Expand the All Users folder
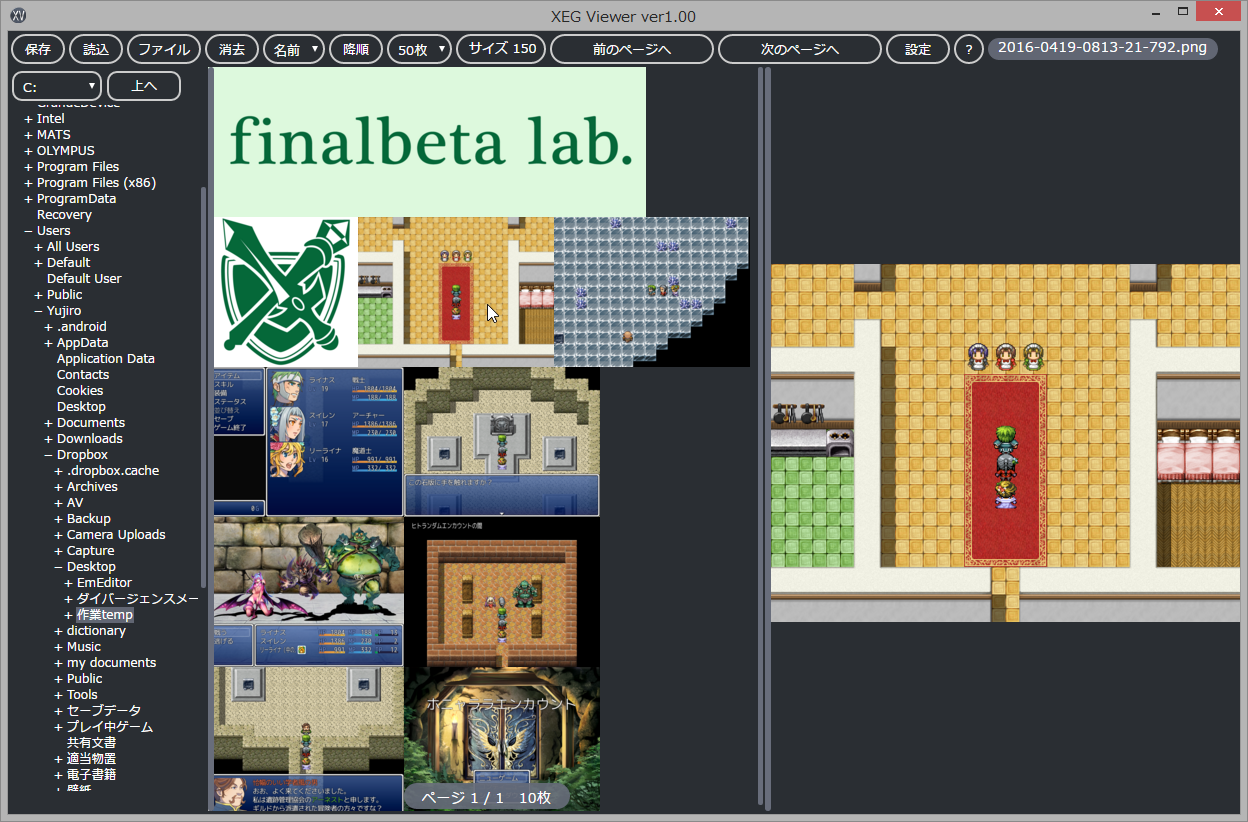 pos(39,247)
